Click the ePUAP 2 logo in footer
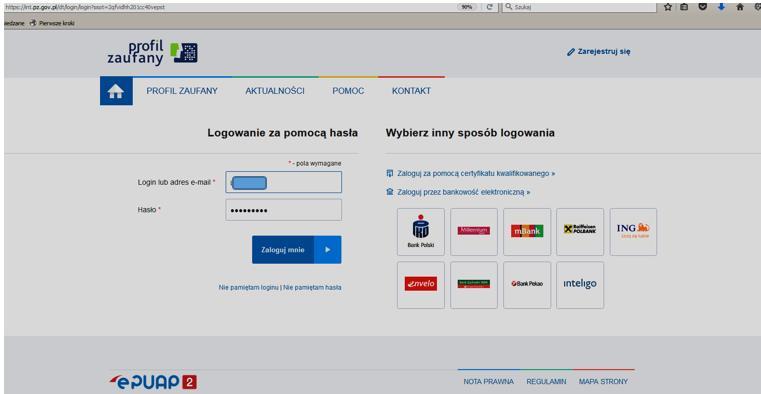Image resolution: width=761 pixels, height=394 pixels. (153, 382)
